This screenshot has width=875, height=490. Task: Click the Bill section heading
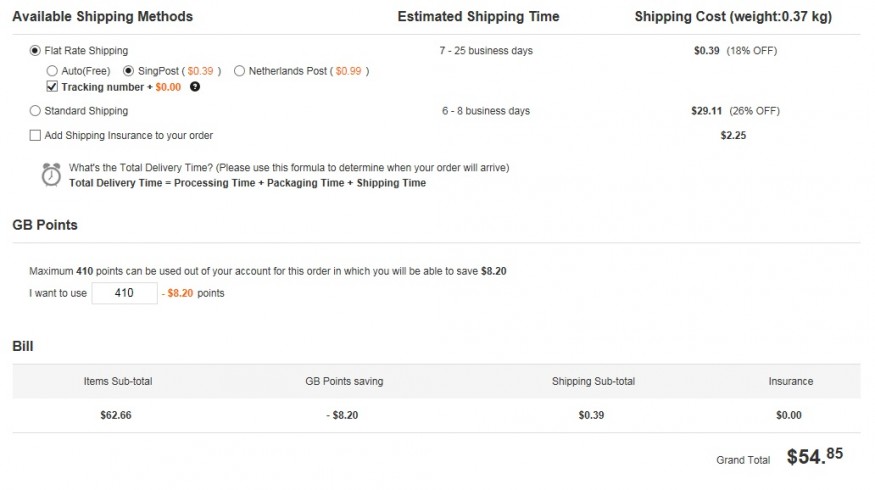[x=23, y=346]
